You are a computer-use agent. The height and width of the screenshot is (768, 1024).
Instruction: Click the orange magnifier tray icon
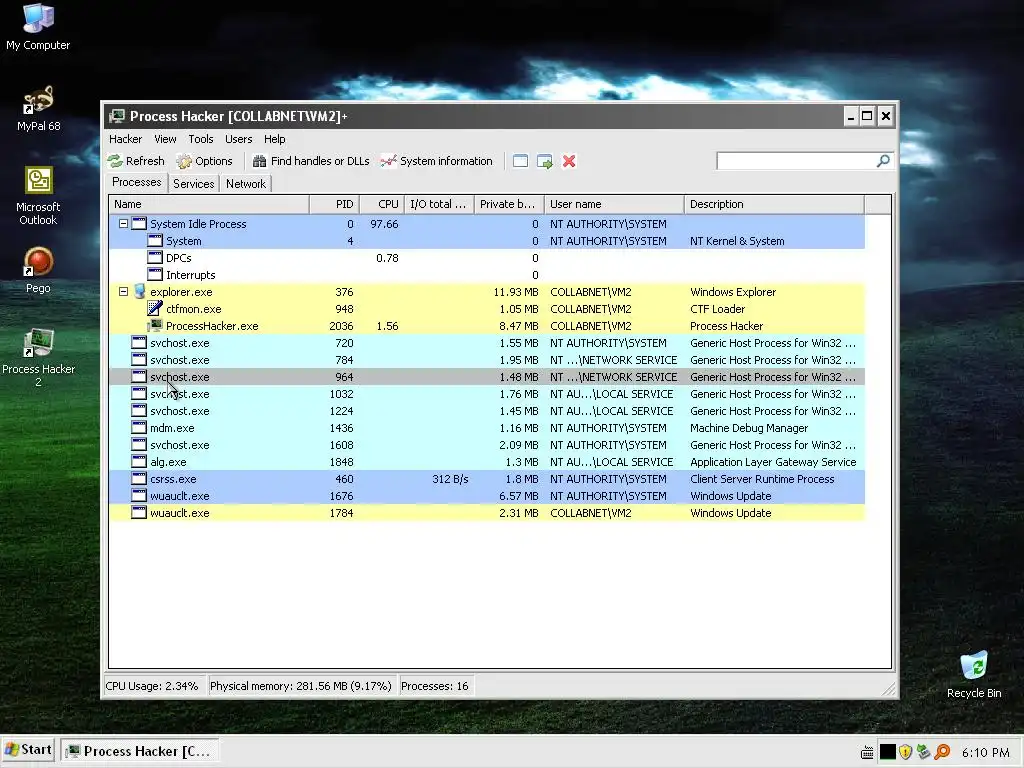click(942, 752)
